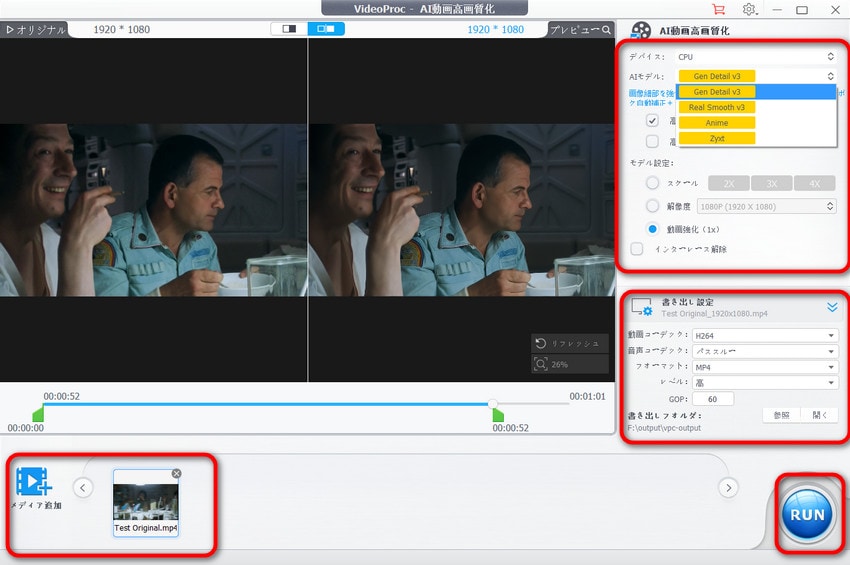Click the 開く open folder button
This screenshot has width=850, height=565.
pyautogui.click(x=820, y=415)
